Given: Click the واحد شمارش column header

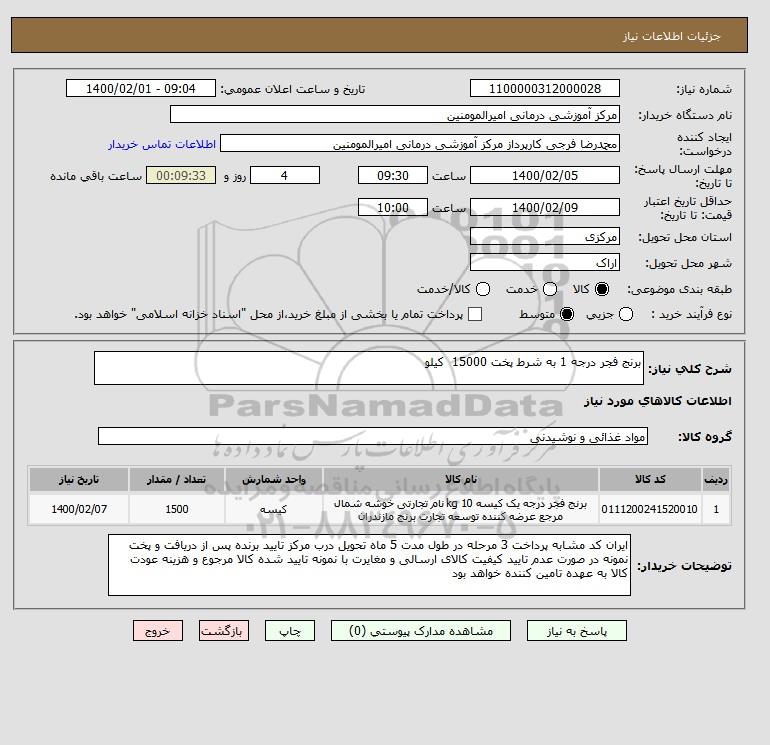Looking at the screenshot, I should tap(274, 480).
